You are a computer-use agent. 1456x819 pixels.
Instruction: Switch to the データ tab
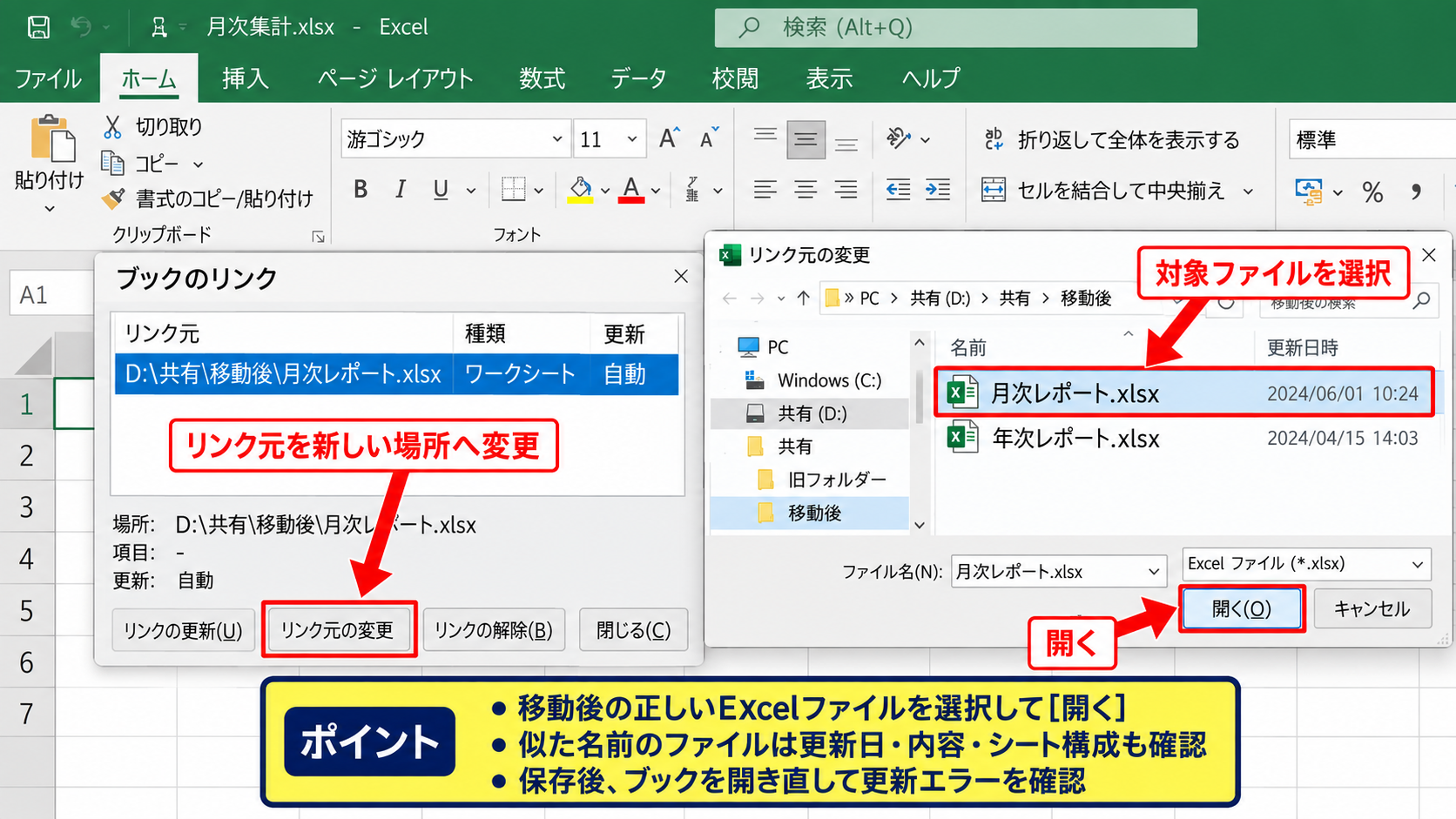pos(638,78)
